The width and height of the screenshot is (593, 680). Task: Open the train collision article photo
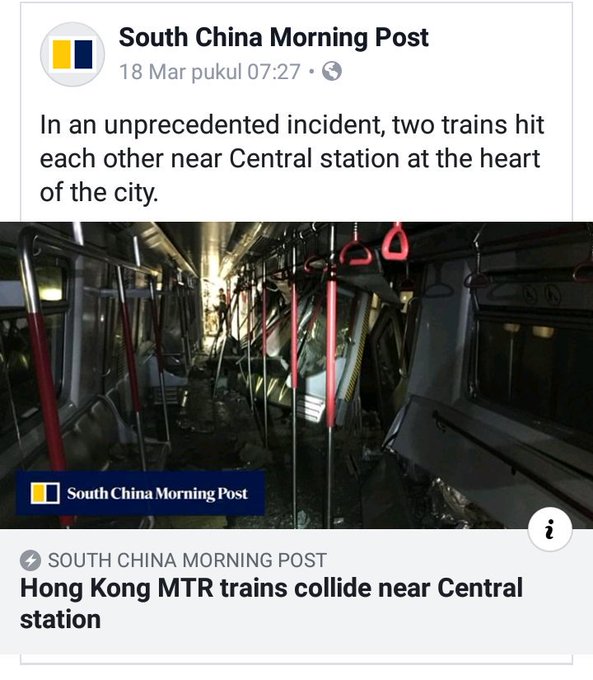pyautogui.click(x=296, y=375)
